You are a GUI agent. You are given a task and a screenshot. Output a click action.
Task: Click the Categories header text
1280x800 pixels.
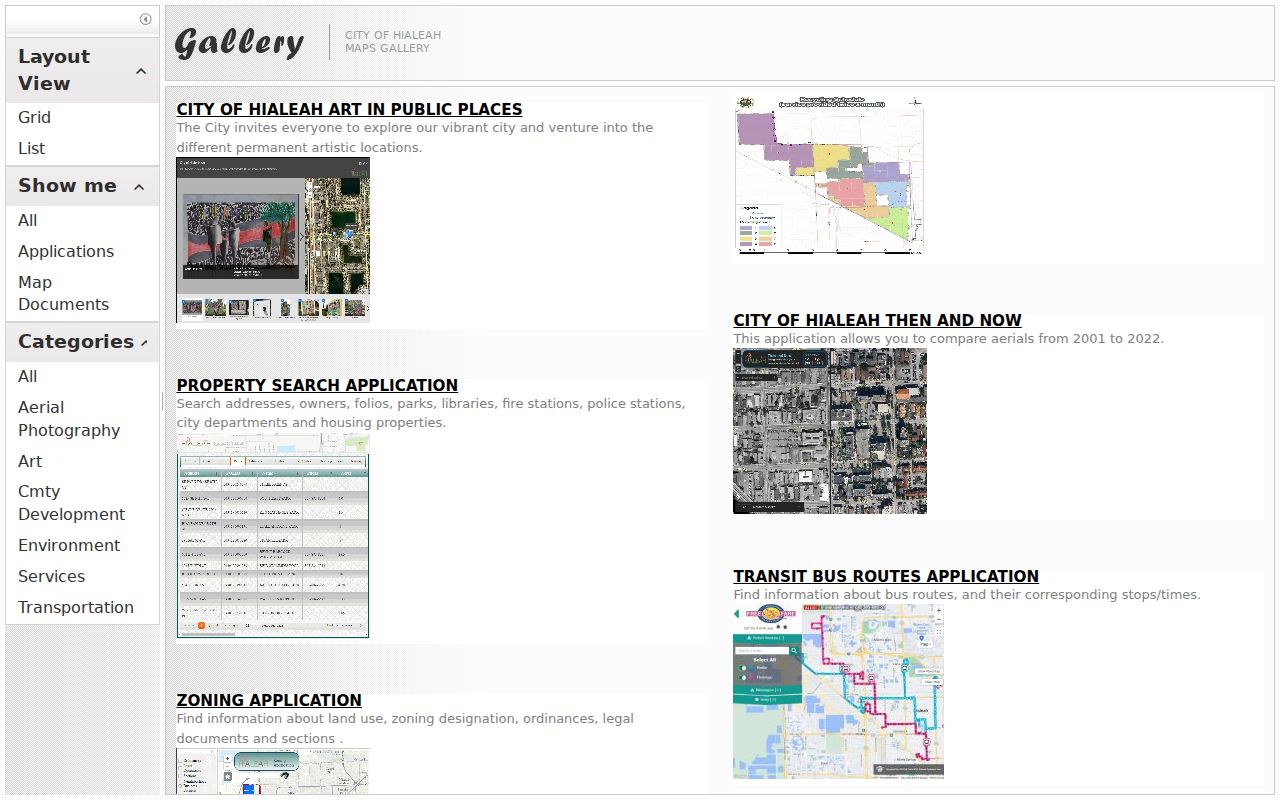76,341
